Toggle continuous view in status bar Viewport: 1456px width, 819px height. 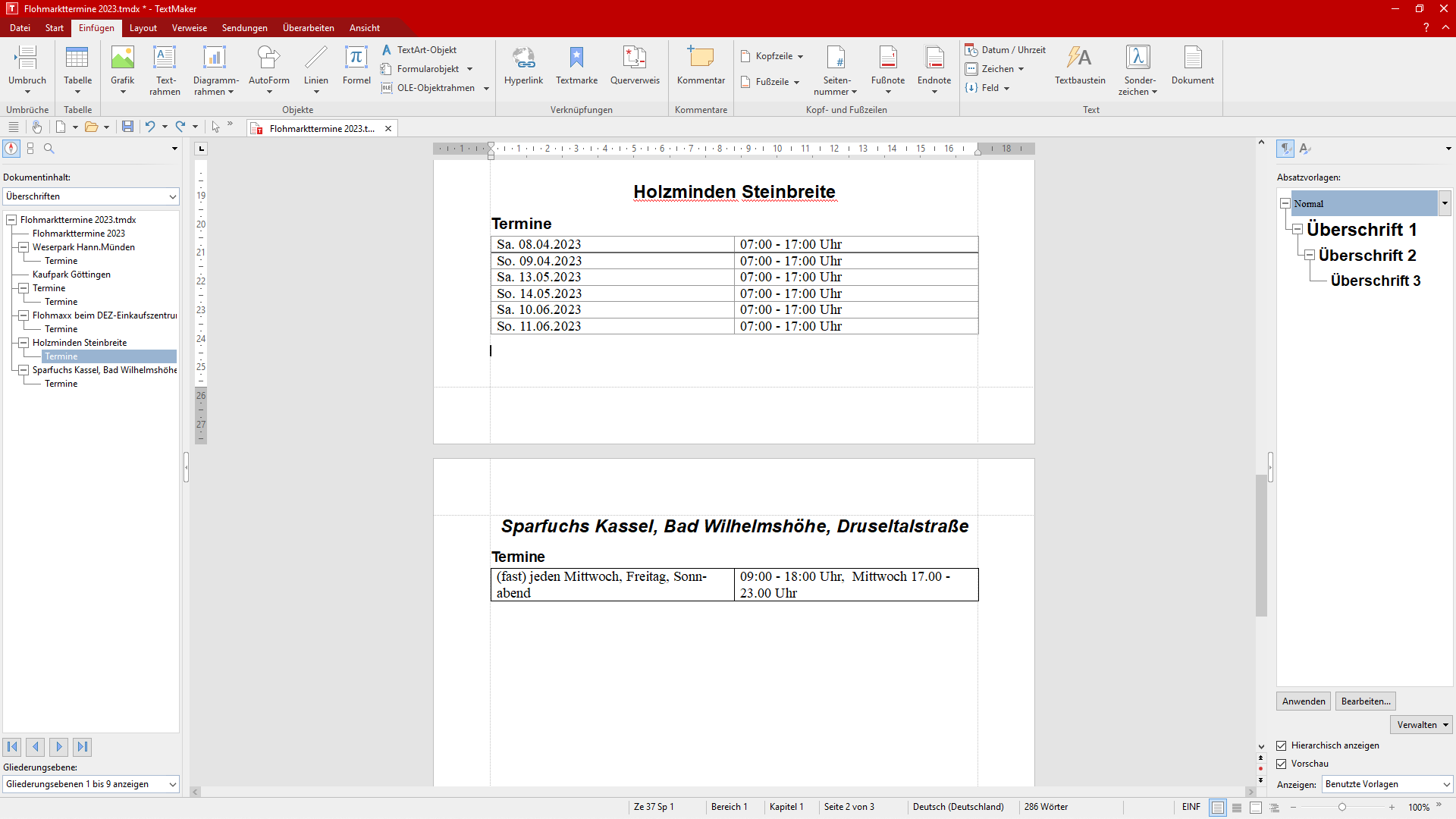pyautogui.click(x=1237, y=808)
